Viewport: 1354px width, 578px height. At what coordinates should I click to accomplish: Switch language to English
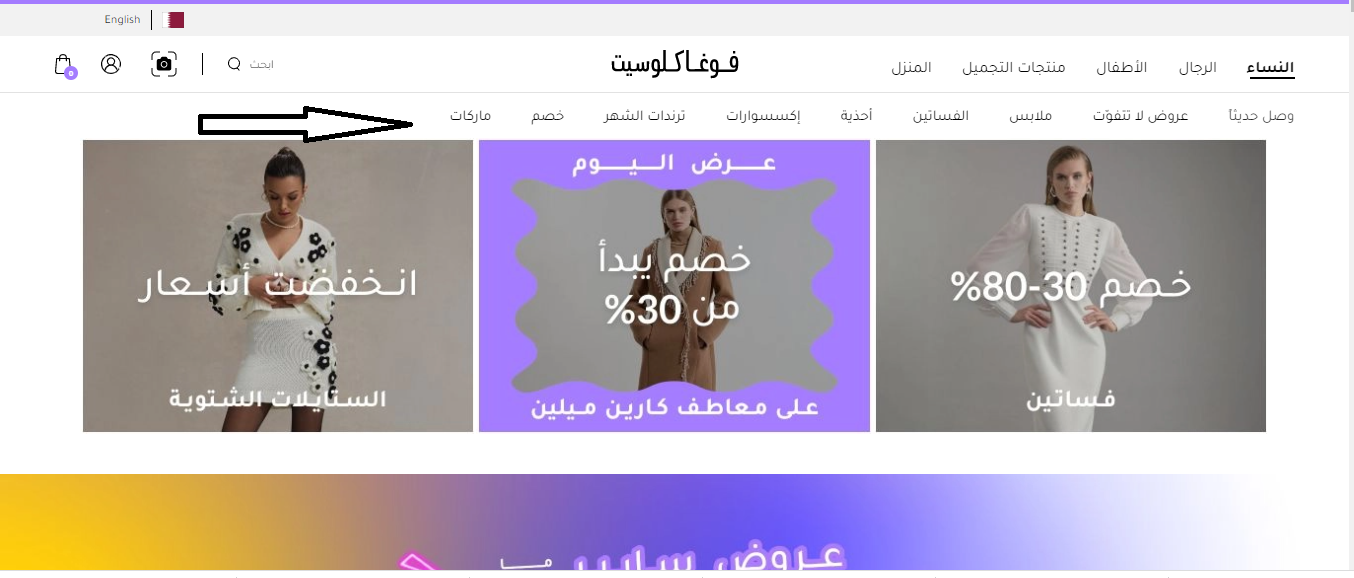tap(122, 19)
